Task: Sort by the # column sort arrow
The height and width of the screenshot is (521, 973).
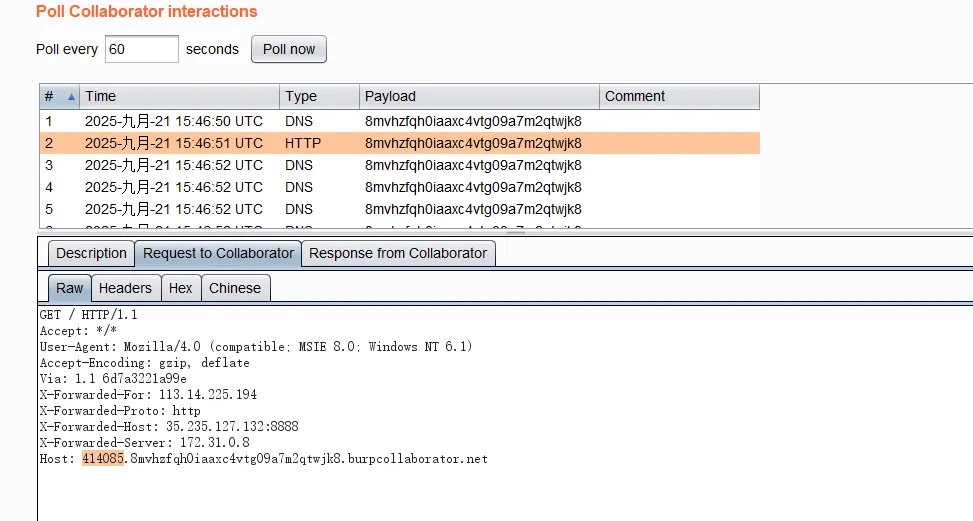Action: [71, 97]
